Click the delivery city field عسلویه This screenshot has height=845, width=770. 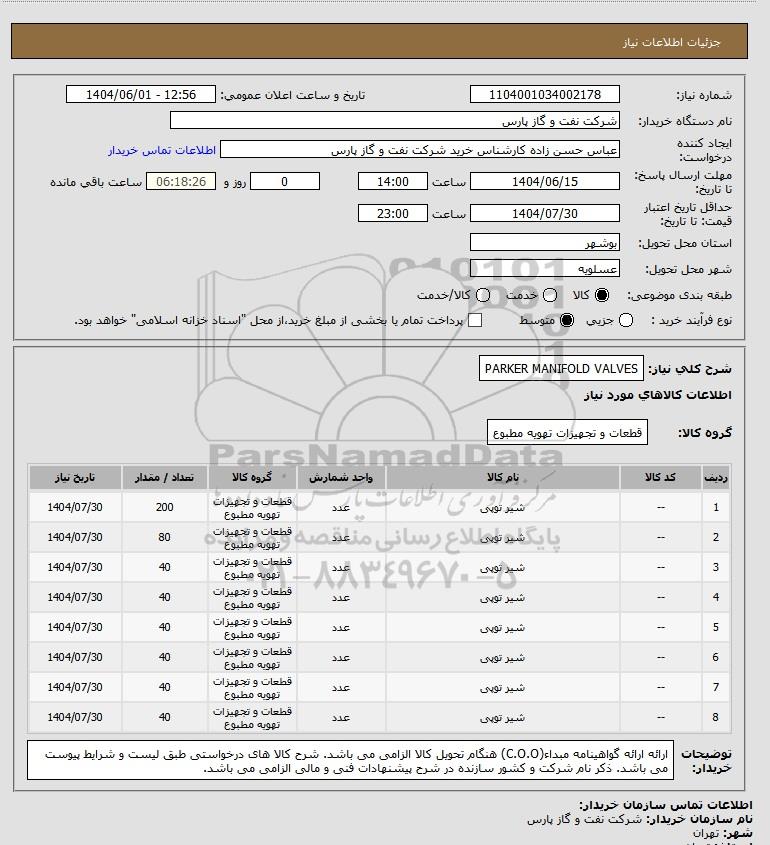coord(545,268)
